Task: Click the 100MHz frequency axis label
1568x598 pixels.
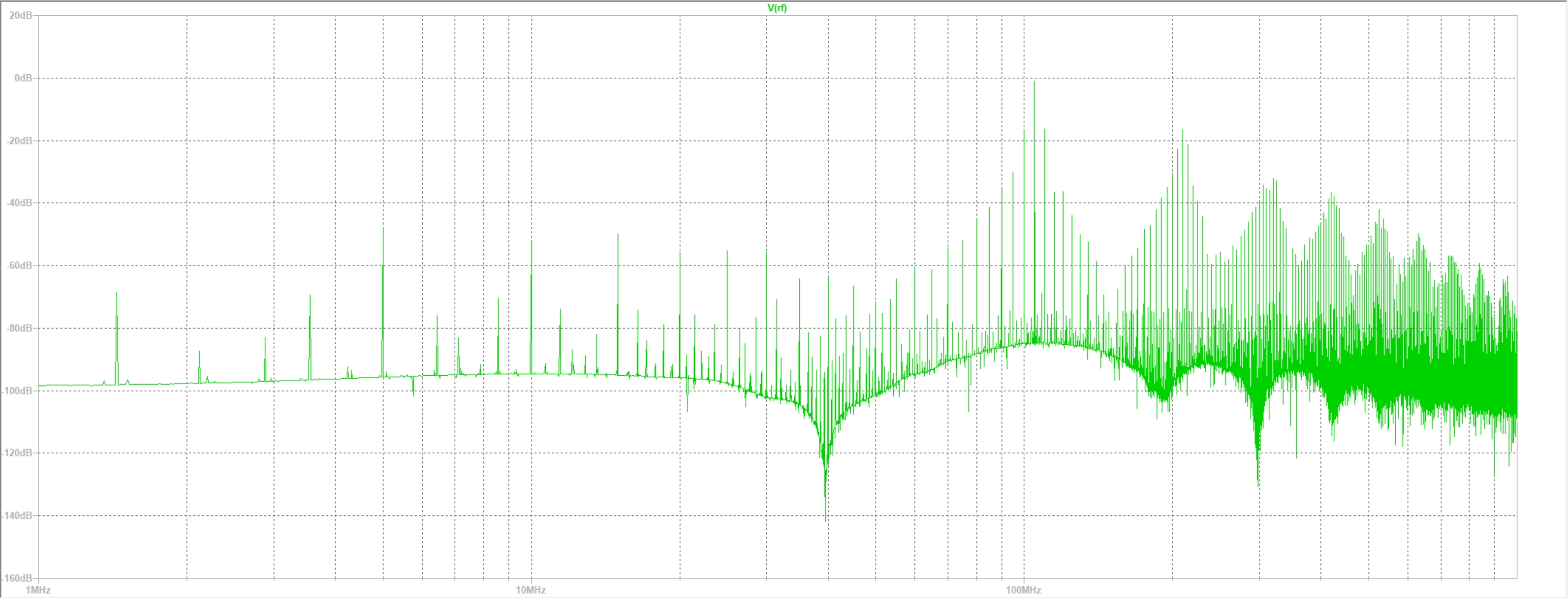Action: [x=1023, y=590]
